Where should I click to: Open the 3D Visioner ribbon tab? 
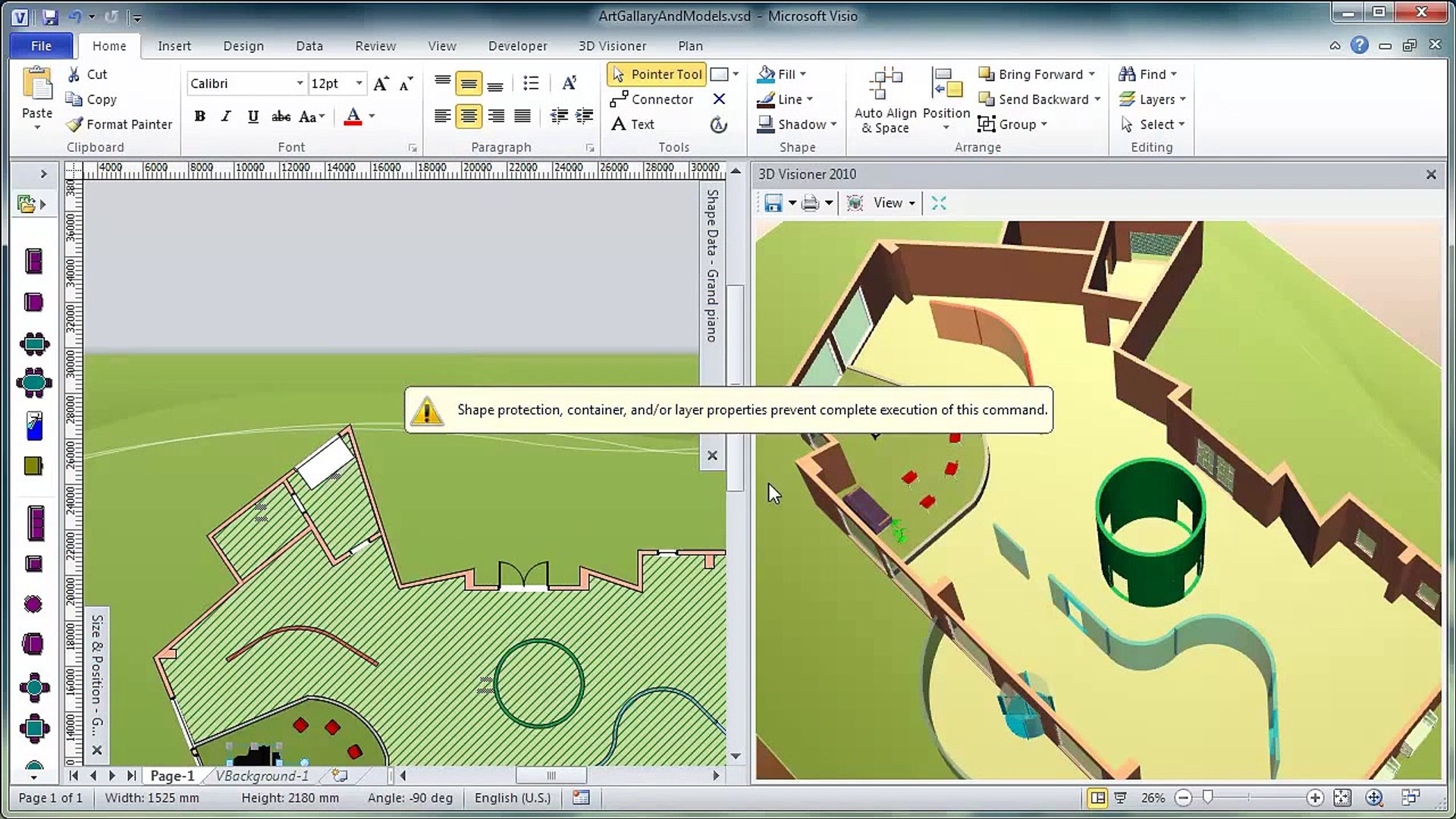pos(612,46)
